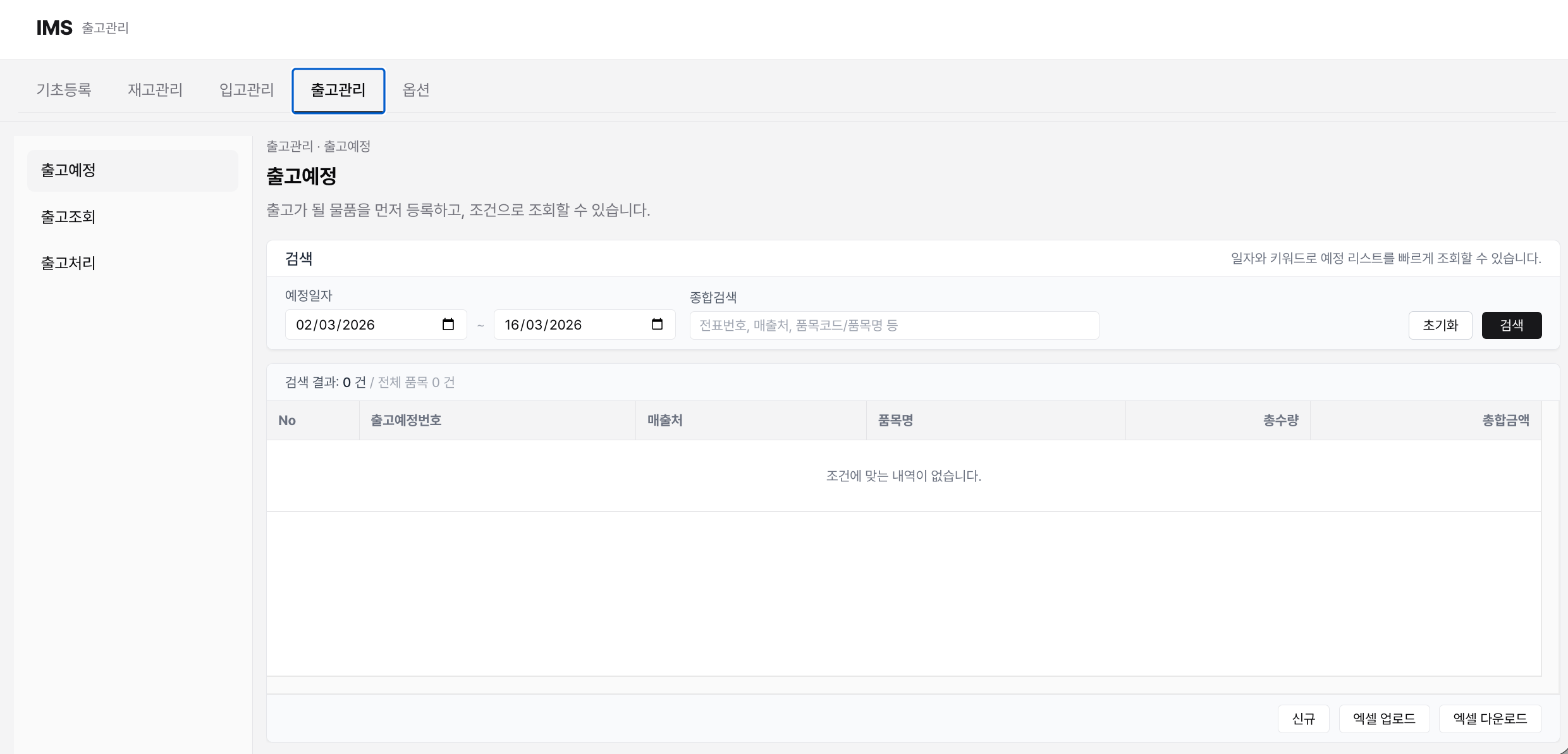Image resolution: width=1568 pixels, height=754 pixels.
Task: Click the 초기화 reset button
Action: tap(1440, 324)
